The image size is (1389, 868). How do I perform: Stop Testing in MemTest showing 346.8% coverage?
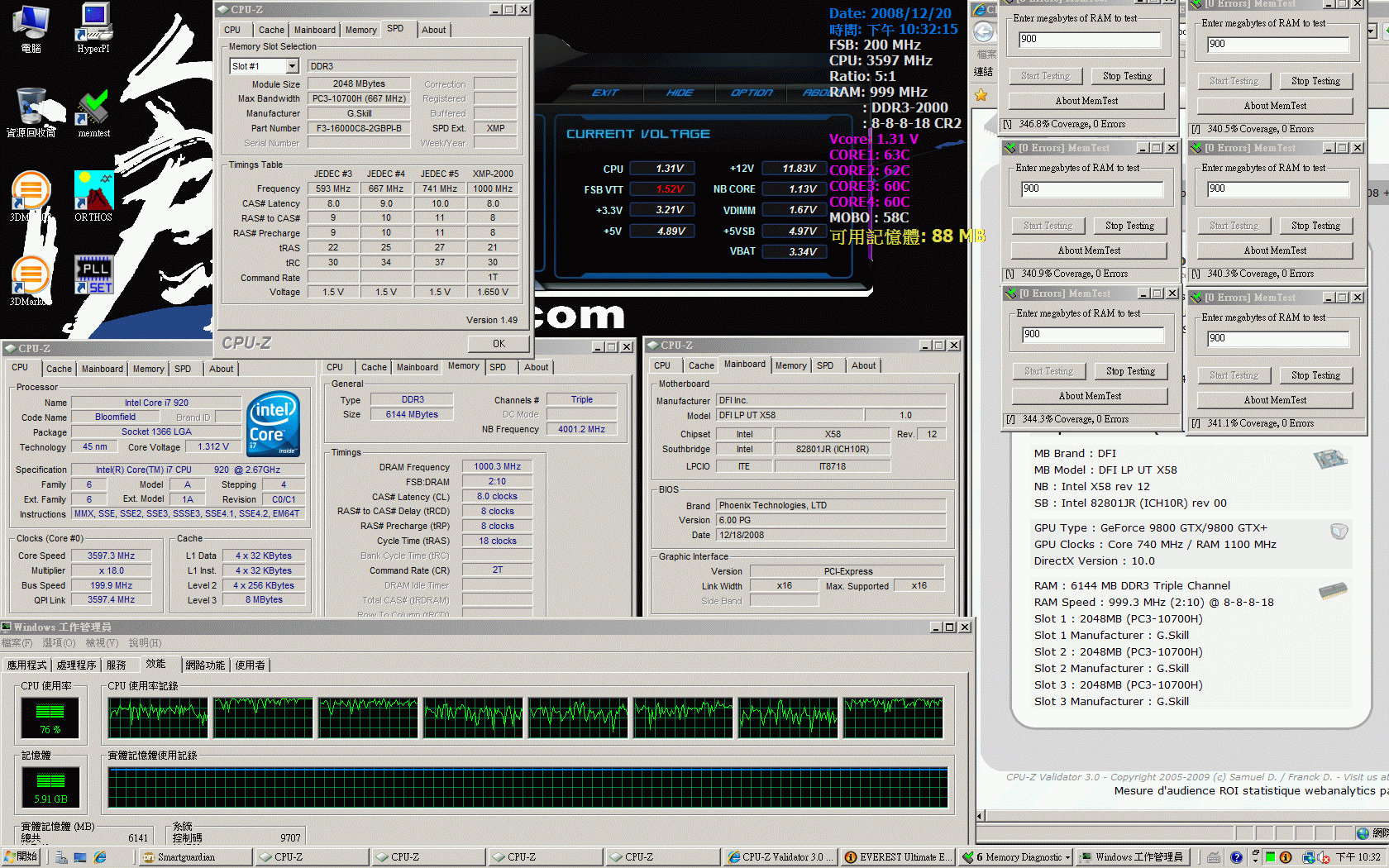pos(1126,76)
